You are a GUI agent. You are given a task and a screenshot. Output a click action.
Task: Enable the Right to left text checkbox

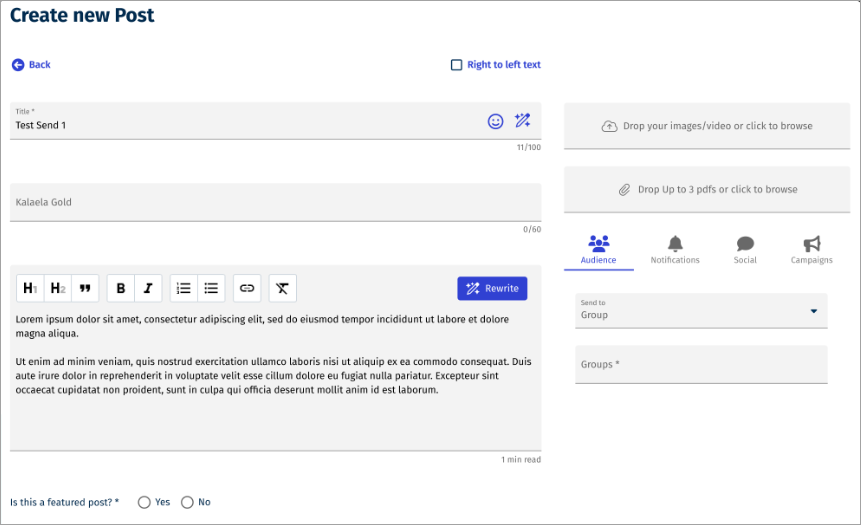coord(457,65)
